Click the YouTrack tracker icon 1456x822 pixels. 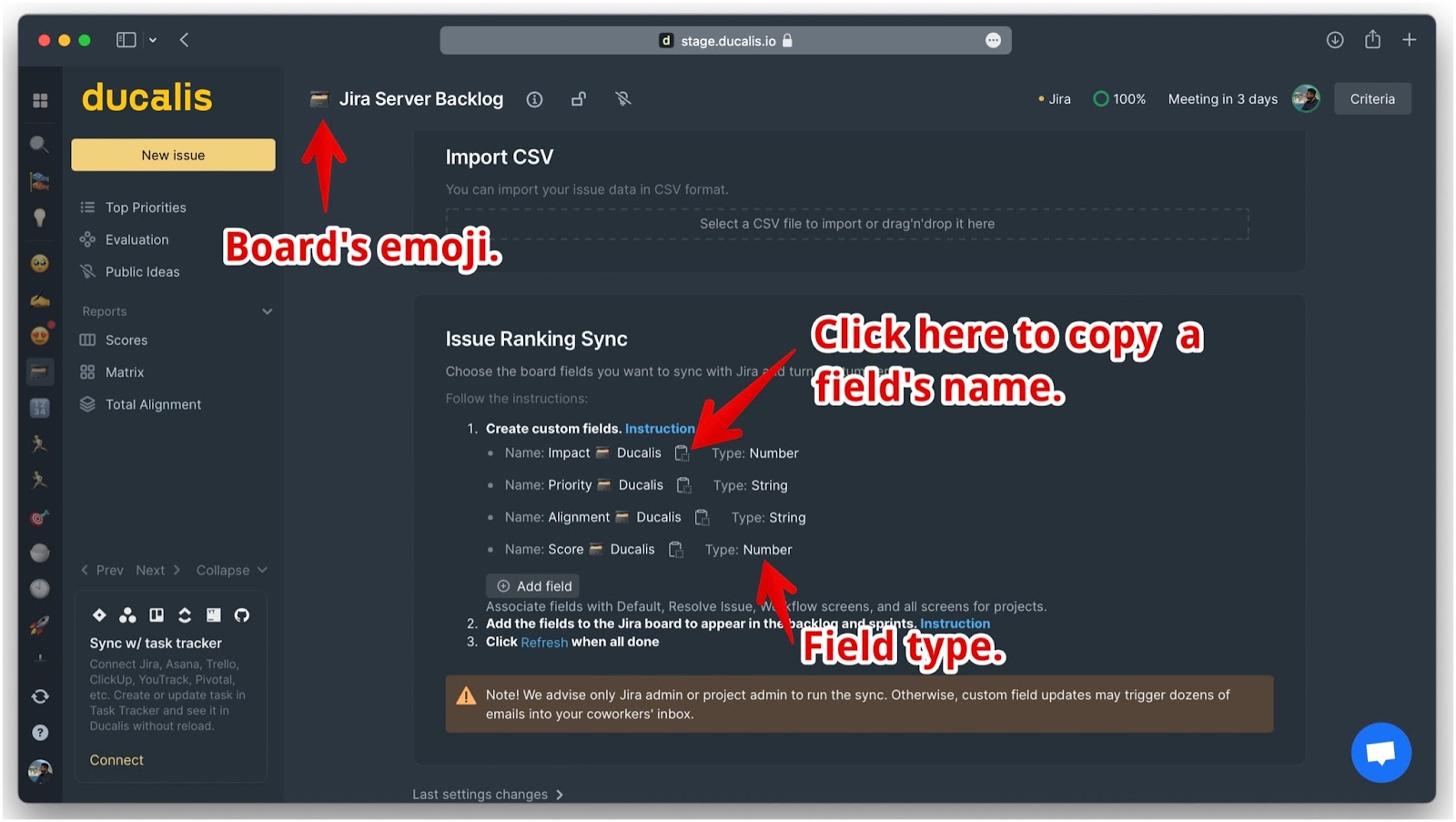click(x=213, y=614)
